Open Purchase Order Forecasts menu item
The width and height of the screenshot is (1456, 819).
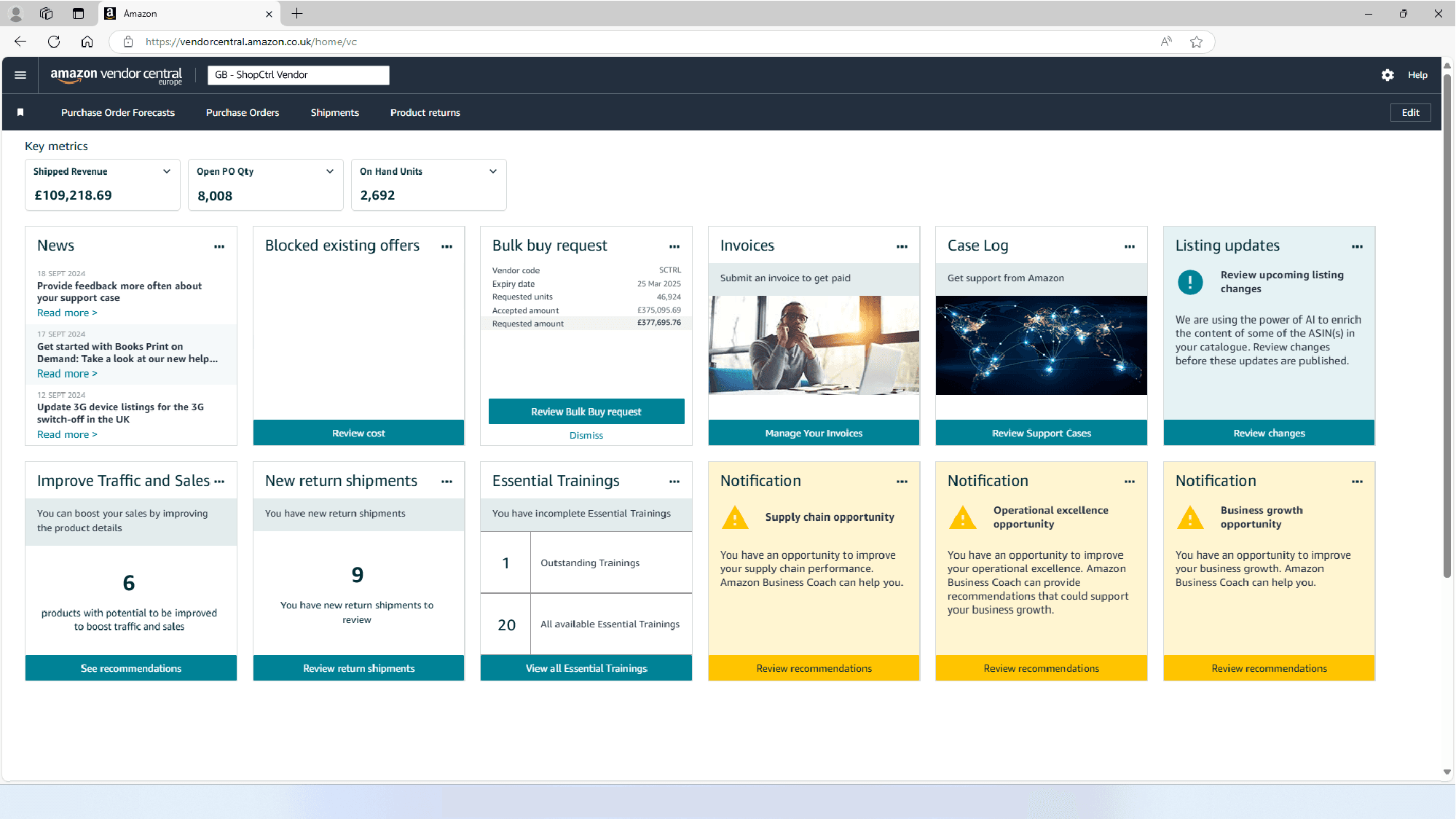(x=118, y=112)
